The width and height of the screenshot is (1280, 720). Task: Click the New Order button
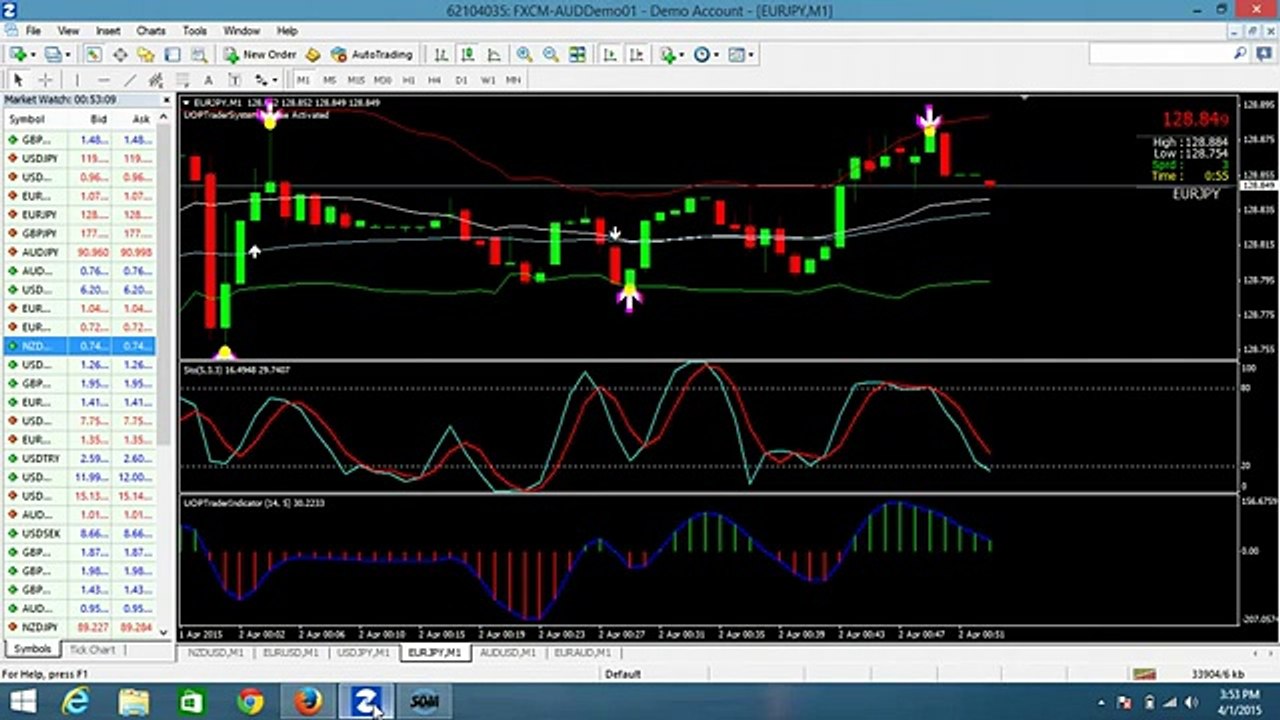tap(259, 54)
